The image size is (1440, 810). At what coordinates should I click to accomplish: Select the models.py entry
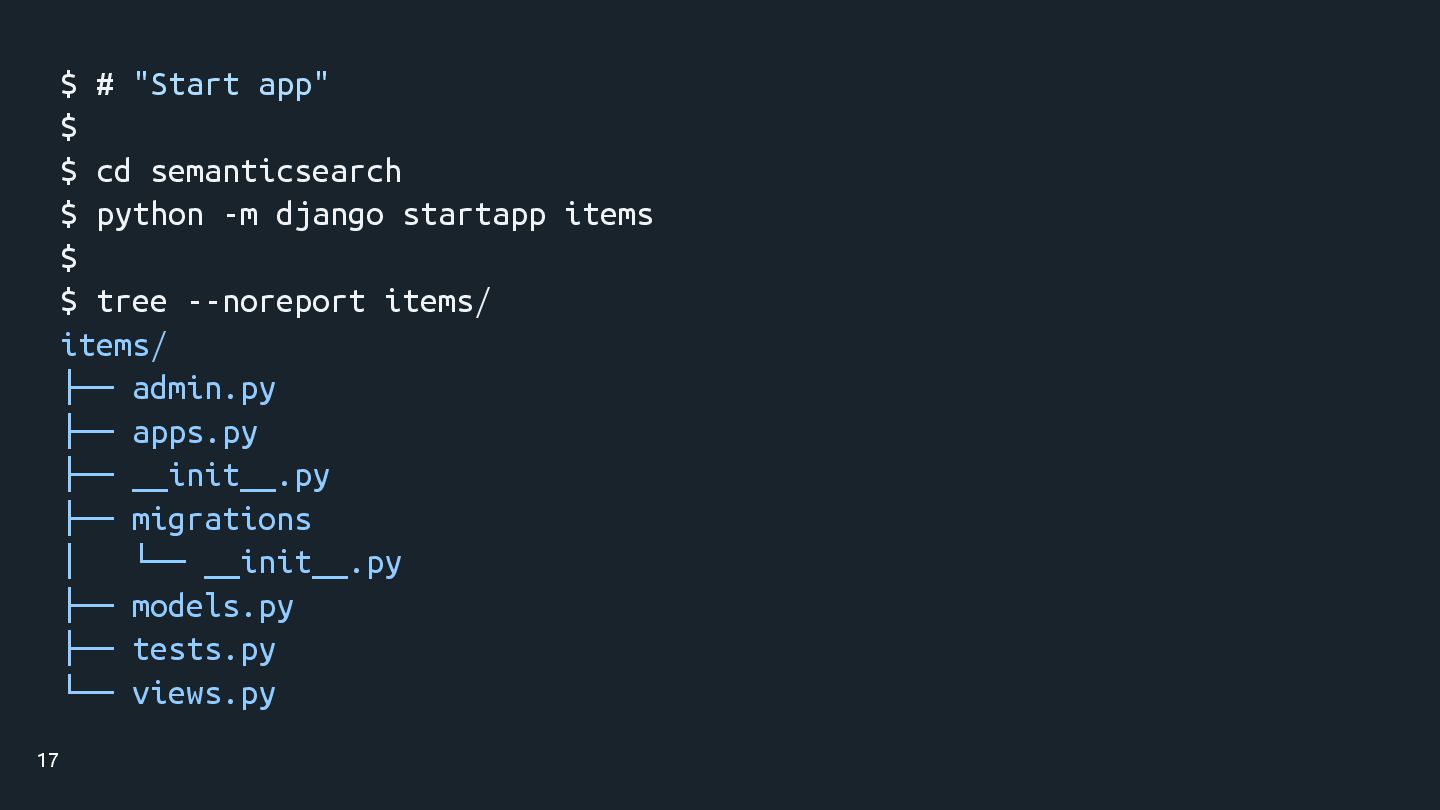pos(213,606)
